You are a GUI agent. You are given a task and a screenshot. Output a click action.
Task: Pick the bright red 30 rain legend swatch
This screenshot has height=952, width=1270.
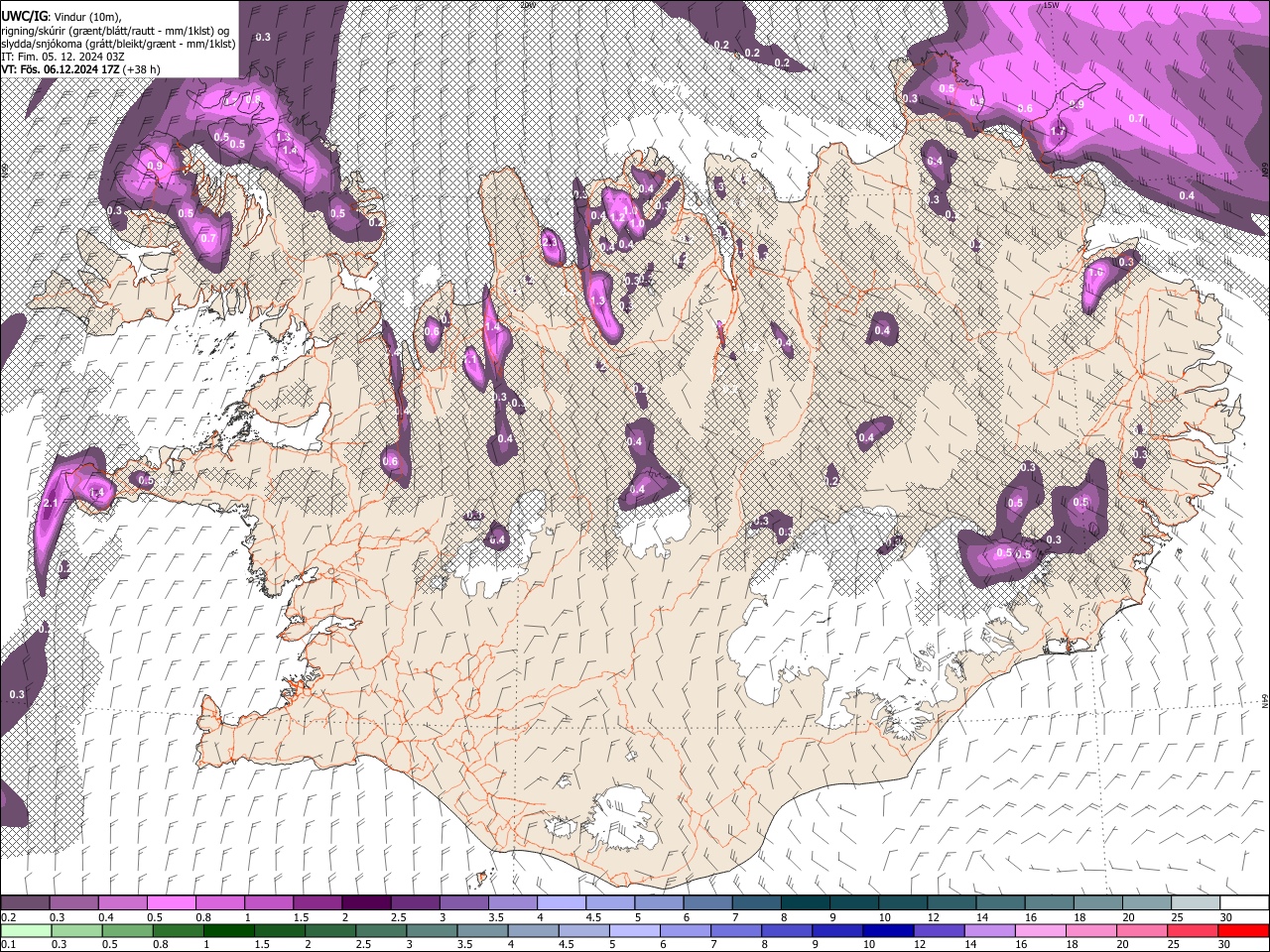pos(1241,930)
